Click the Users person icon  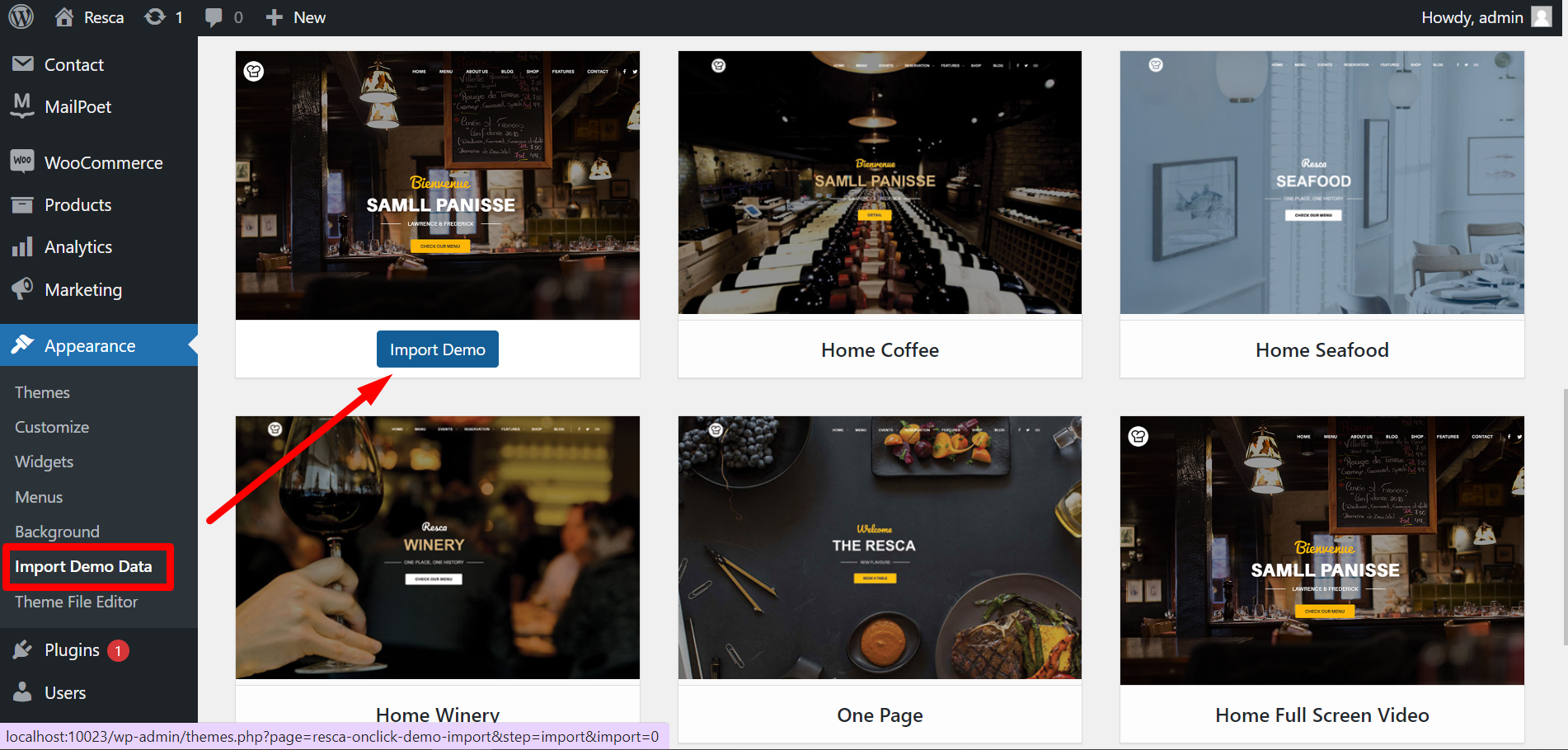(22, 691)
